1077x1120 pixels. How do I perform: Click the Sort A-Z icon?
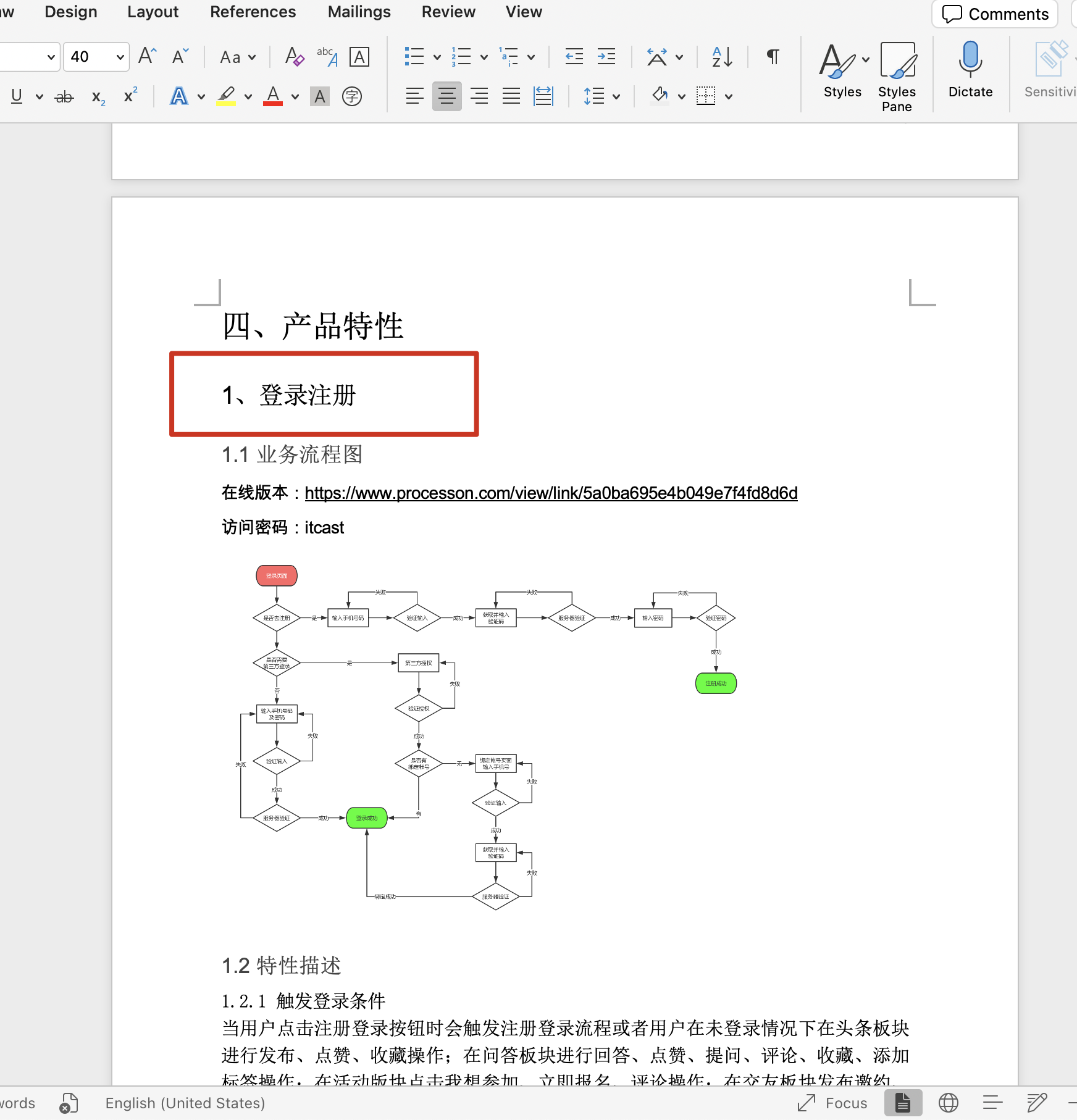tap(722, 57)
